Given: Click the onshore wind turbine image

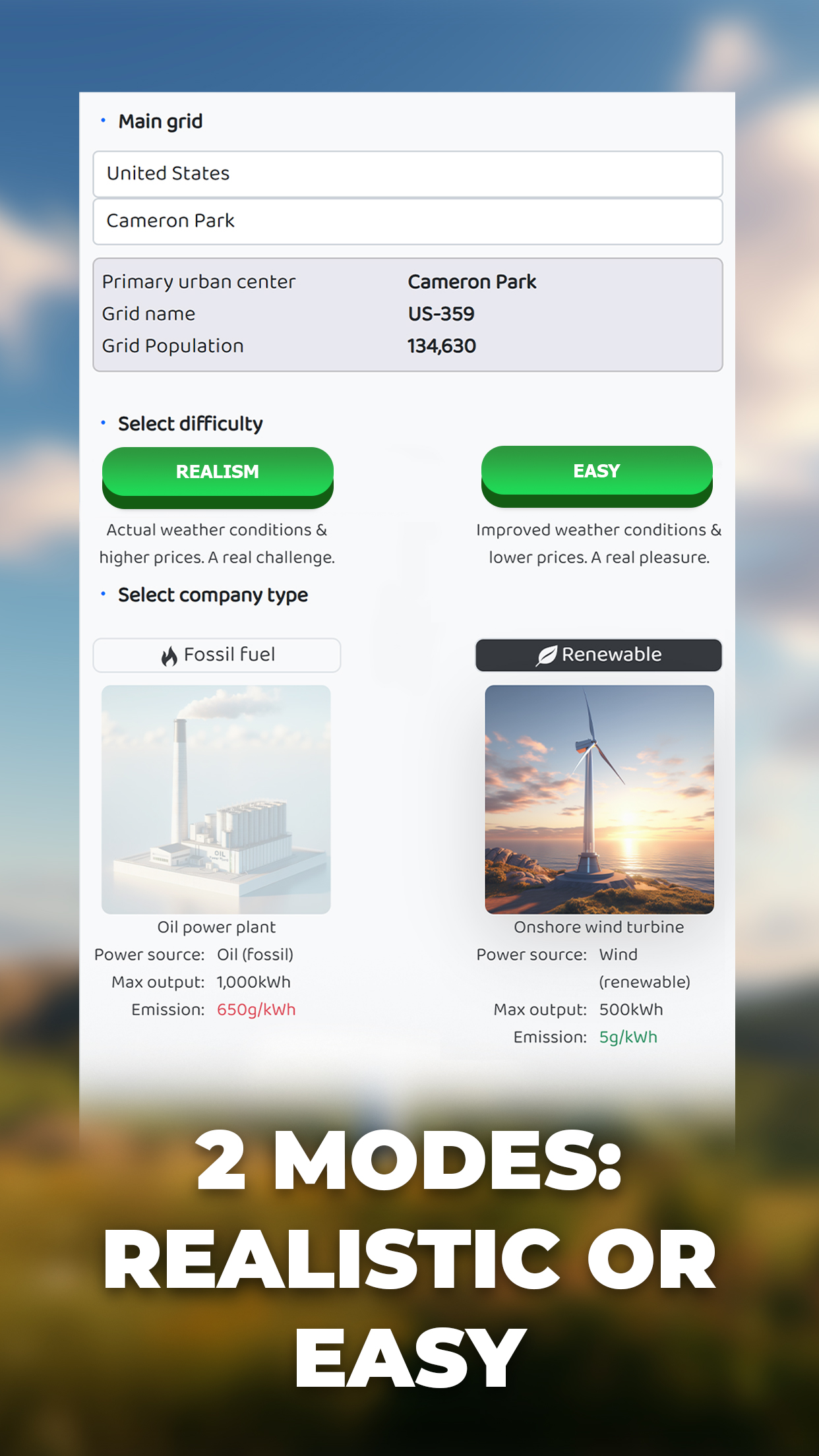Looking at the screenshot, I should (x=599, y=799).
